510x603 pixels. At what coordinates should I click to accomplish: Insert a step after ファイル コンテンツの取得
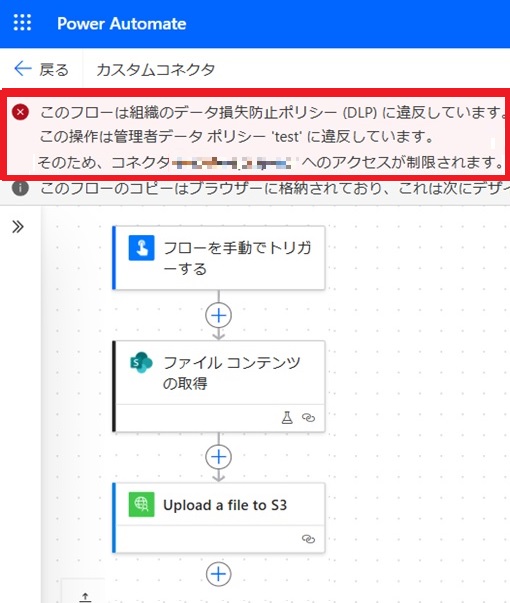click(x=218, y=457)
